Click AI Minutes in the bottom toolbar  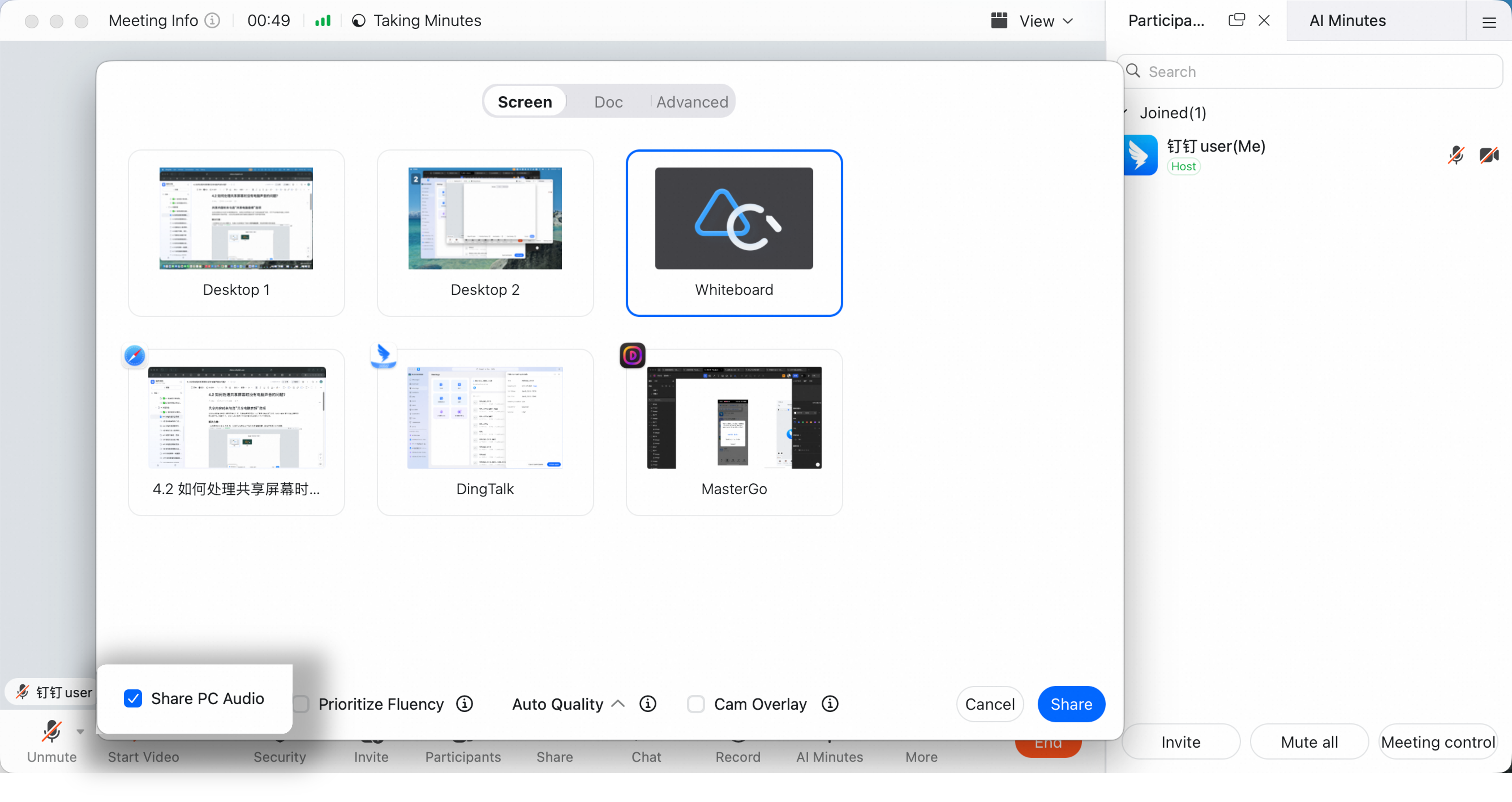pyautogui.click(x=829, y=757)
